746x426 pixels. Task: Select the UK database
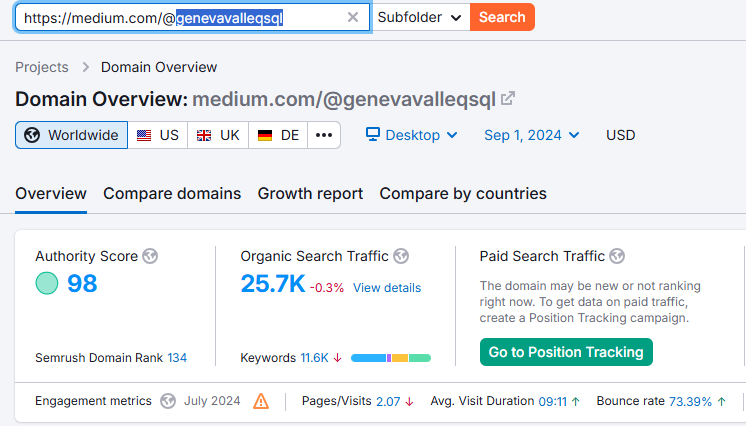pos(218,135)
